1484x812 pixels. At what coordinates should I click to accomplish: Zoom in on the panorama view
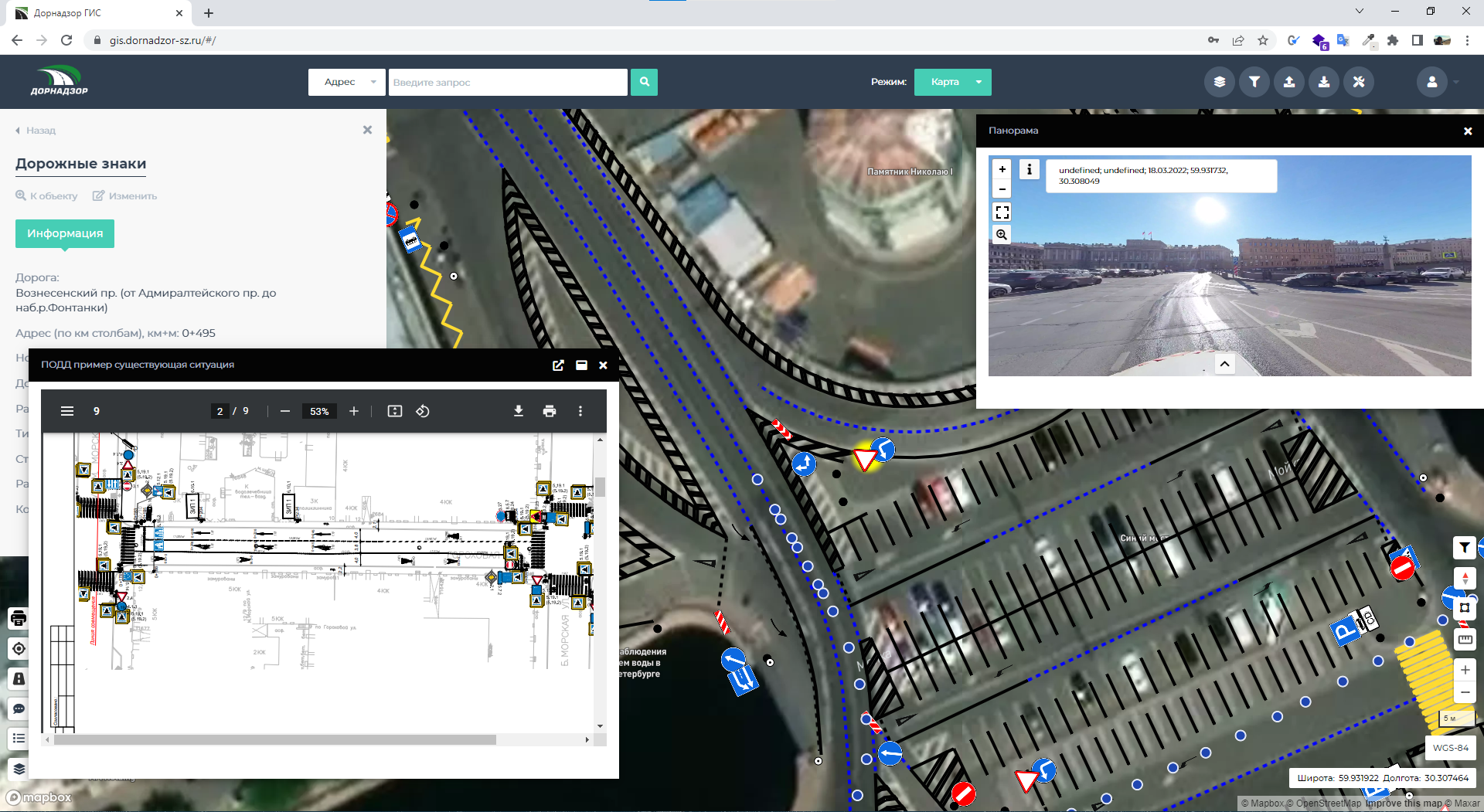pyautogui.click(x=1002, y=169)
